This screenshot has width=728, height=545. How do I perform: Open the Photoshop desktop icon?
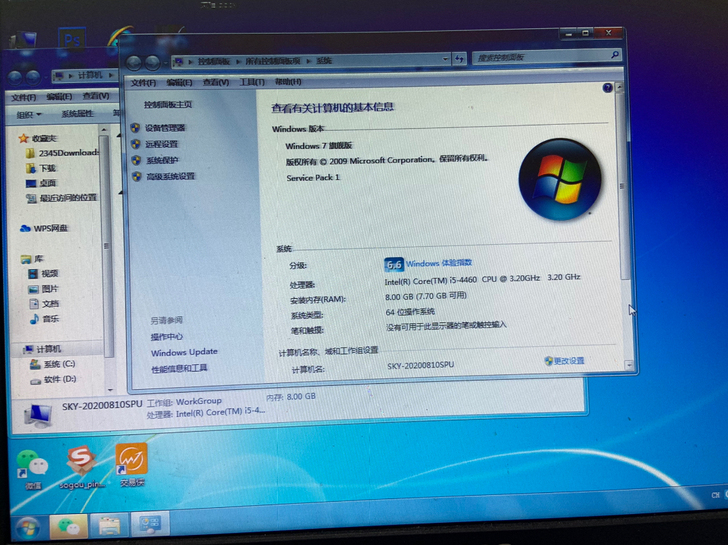pos(72,40)
